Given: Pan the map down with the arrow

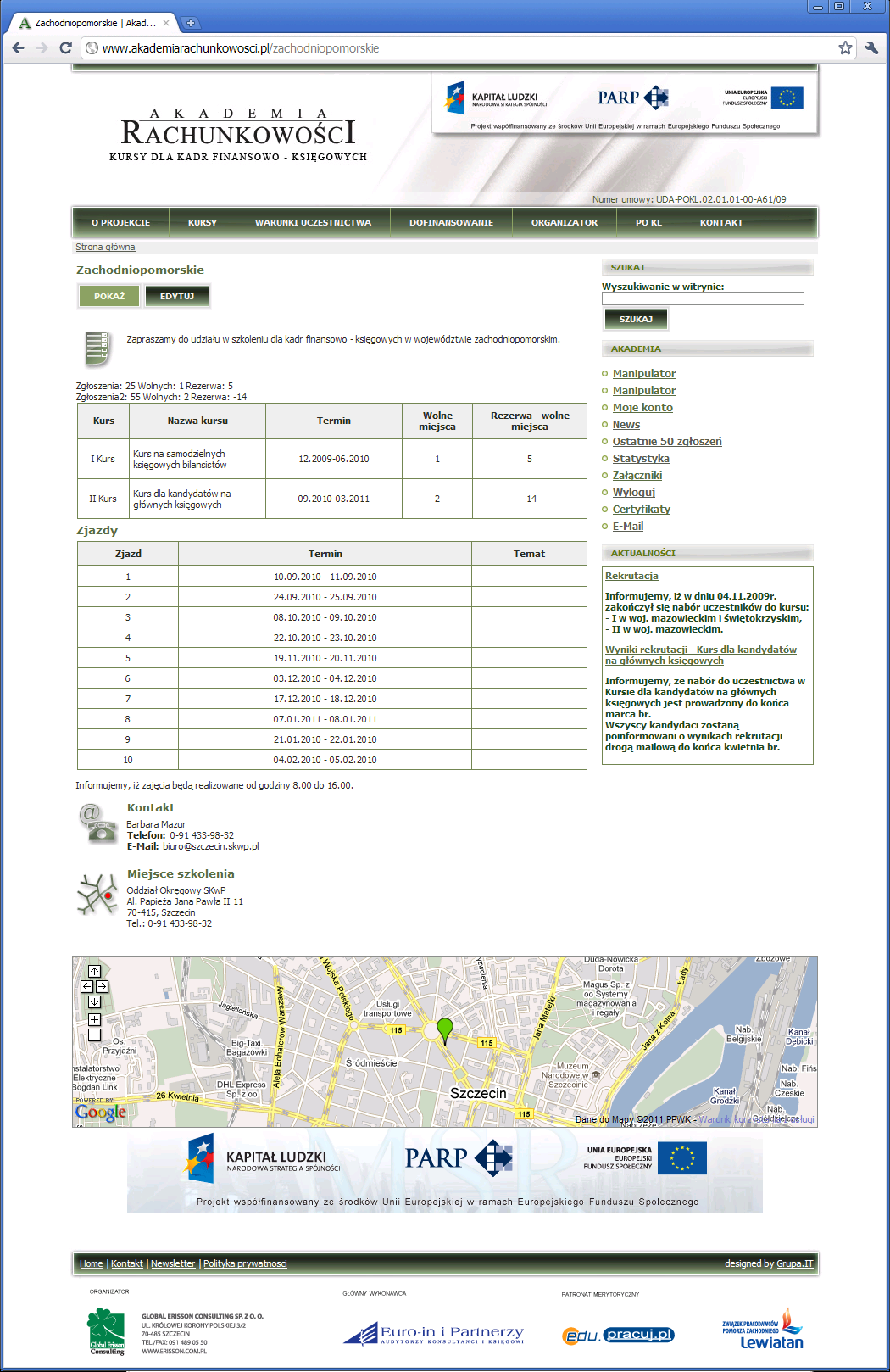Looking at the screenshot, I should (94, 1002).
